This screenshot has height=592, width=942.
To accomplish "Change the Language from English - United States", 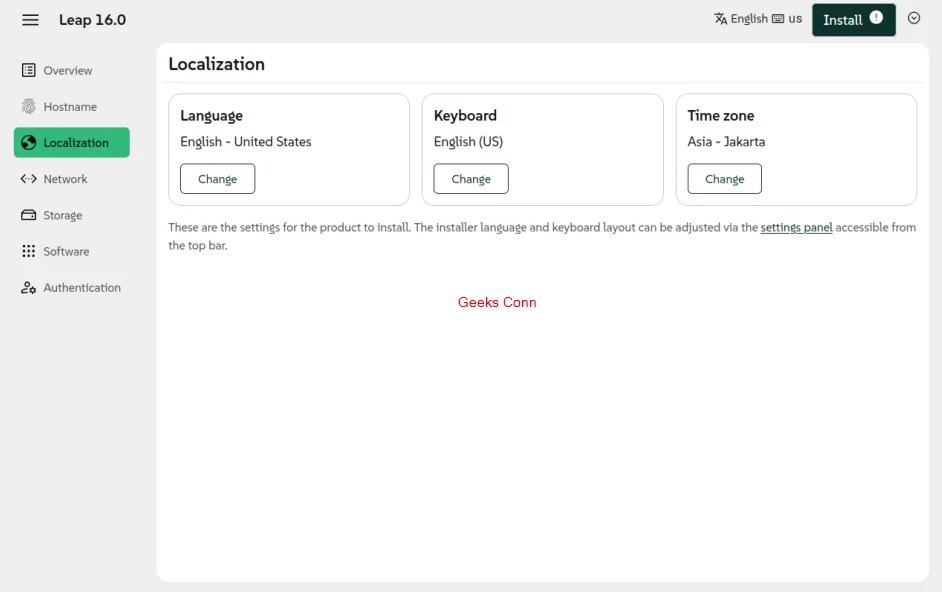I will click(218, 178).
